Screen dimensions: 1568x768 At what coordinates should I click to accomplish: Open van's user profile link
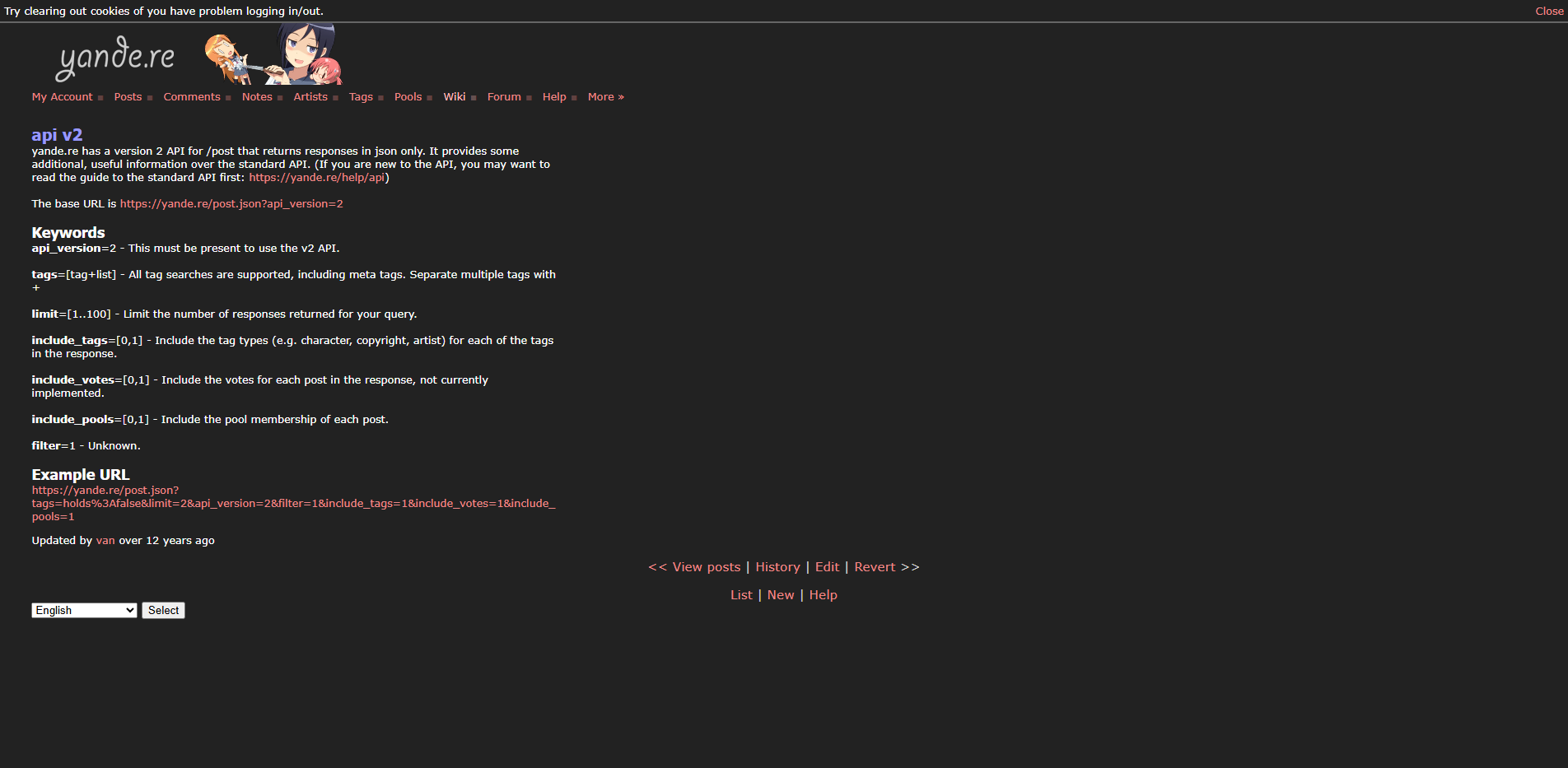(105, 540)
